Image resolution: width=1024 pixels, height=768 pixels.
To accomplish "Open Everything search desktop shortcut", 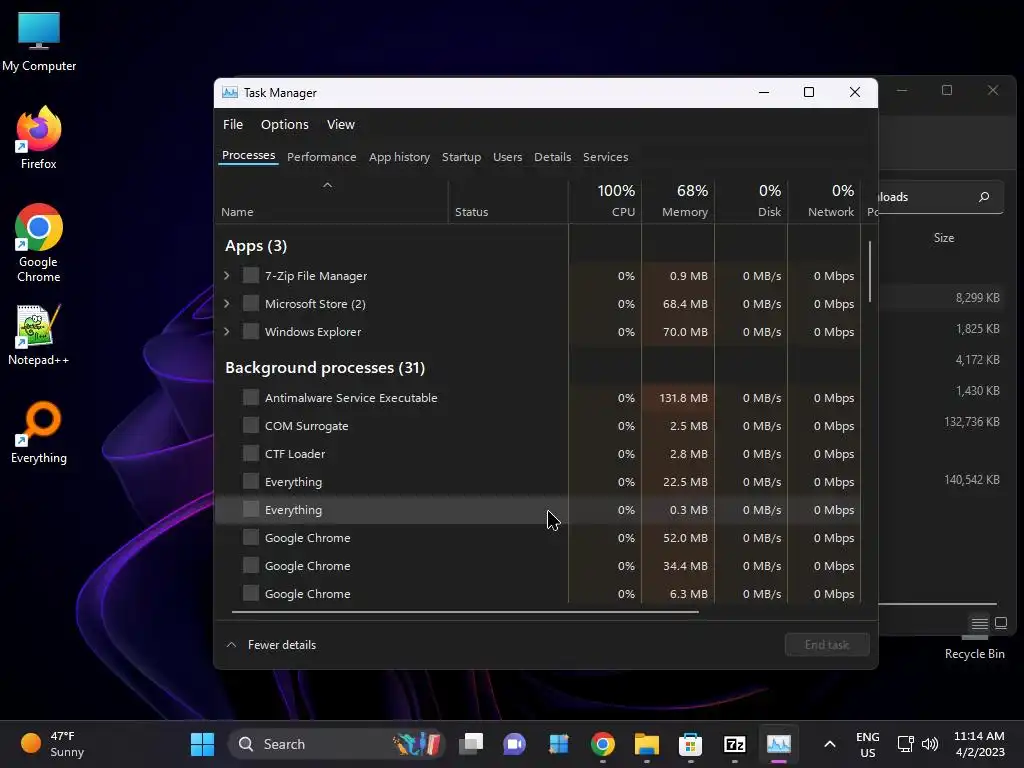I will coord(39,432).
